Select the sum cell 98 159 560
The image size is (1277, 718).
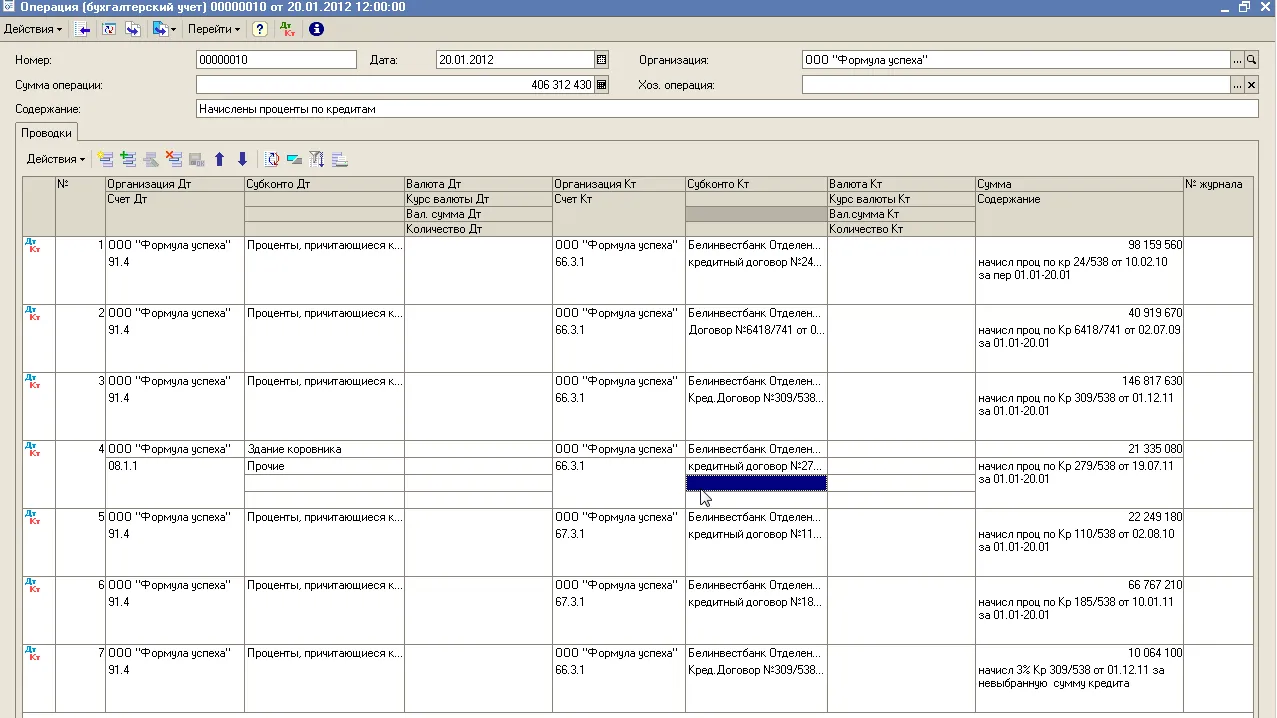[1080, 245]
